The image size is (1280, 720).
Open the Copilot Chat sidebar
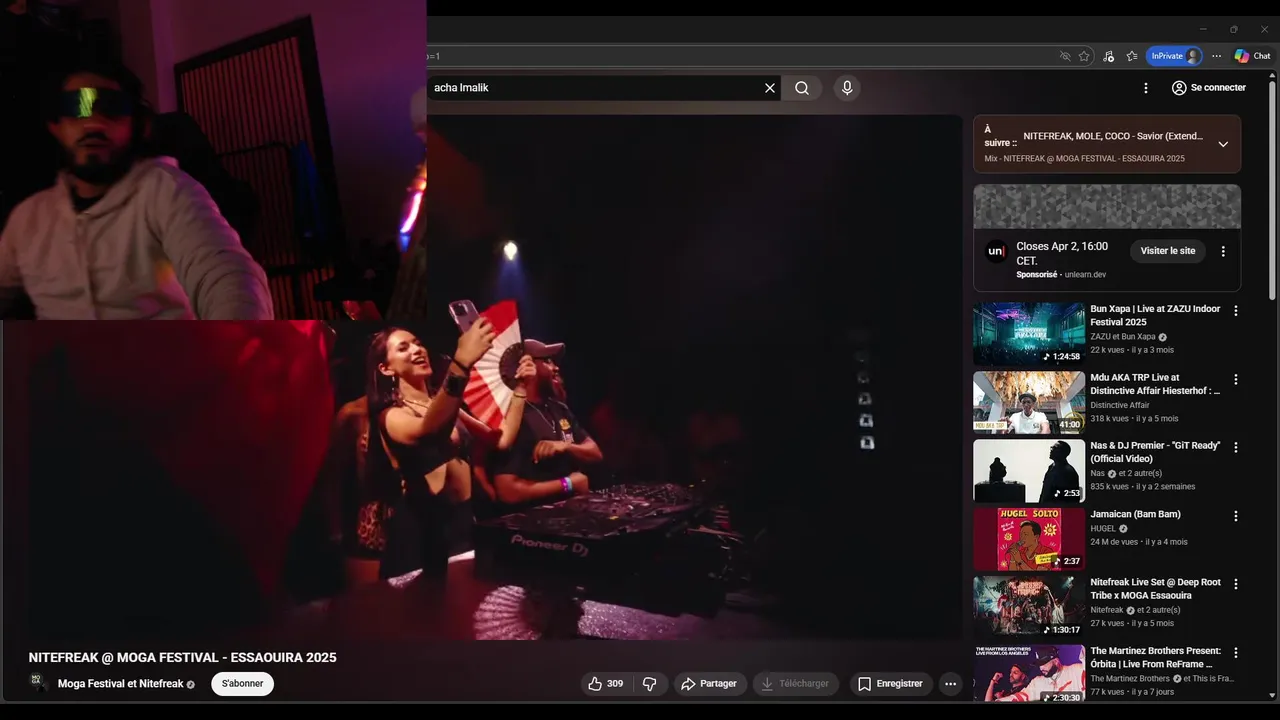pyautogui.click(x=1252, y=56)
